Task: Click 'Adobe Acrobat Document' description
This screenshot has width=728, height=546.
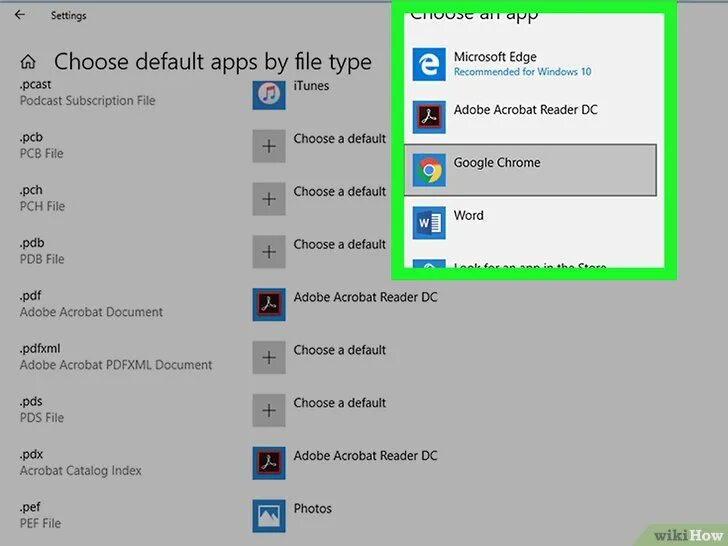Action: tap(91, 312)
